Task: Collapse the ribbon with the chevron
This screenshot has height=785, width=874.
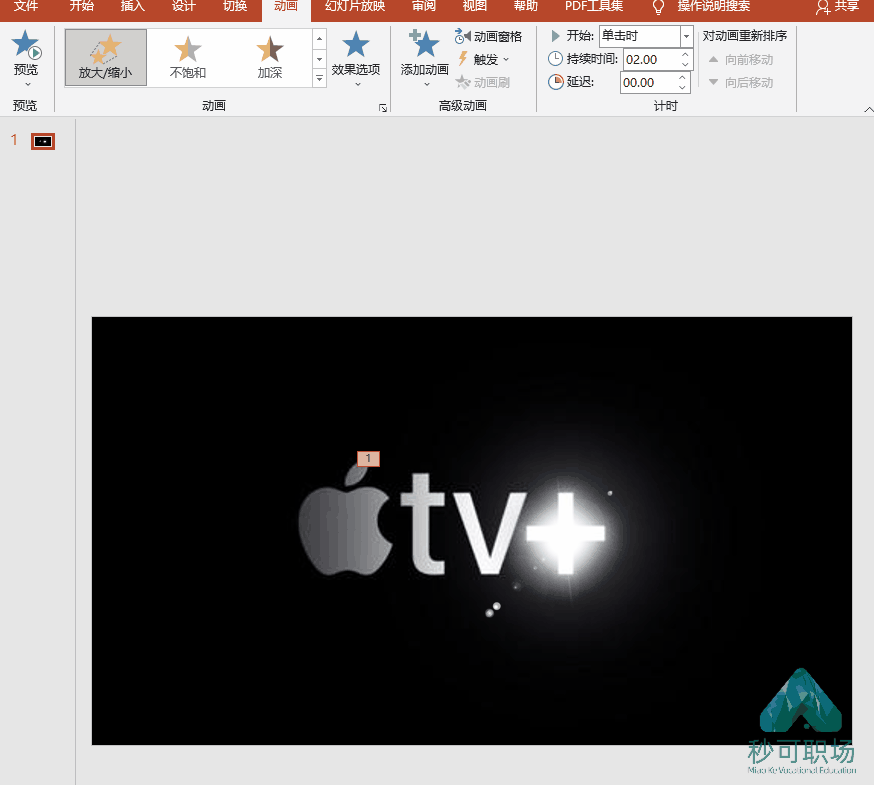Action: [868, 109]
